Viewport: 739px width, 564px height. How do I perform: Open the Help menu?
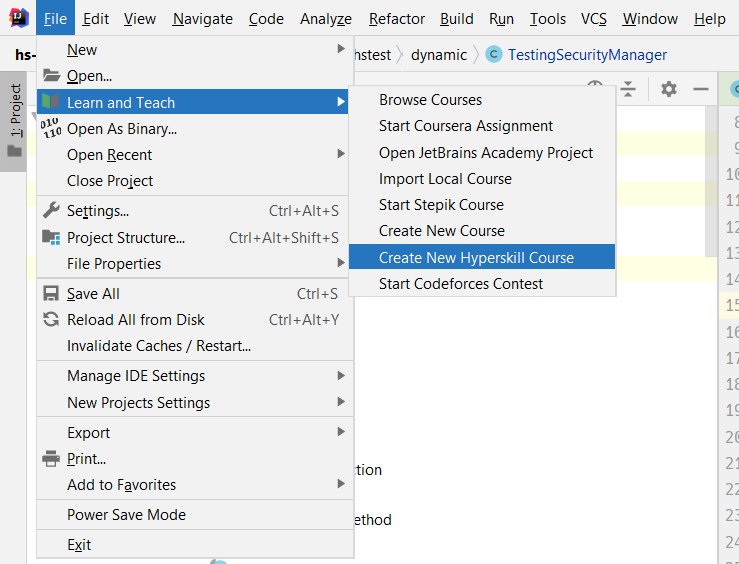click(x=709, y=18)
